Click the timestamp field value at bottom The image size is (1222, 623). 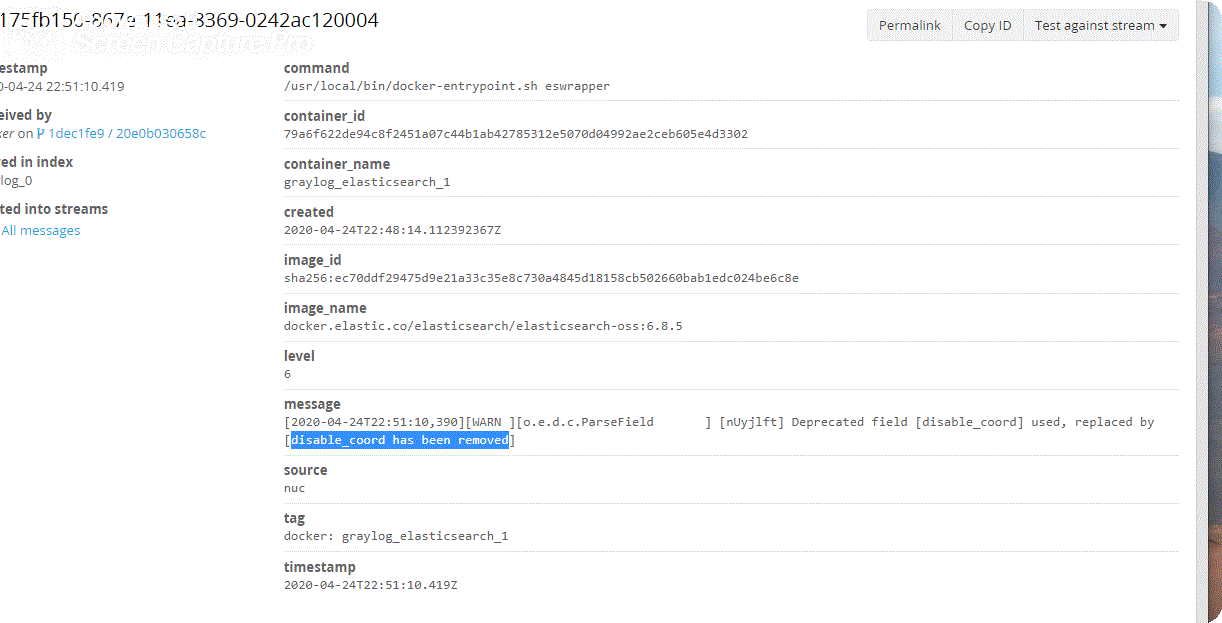tap(371, 584)
